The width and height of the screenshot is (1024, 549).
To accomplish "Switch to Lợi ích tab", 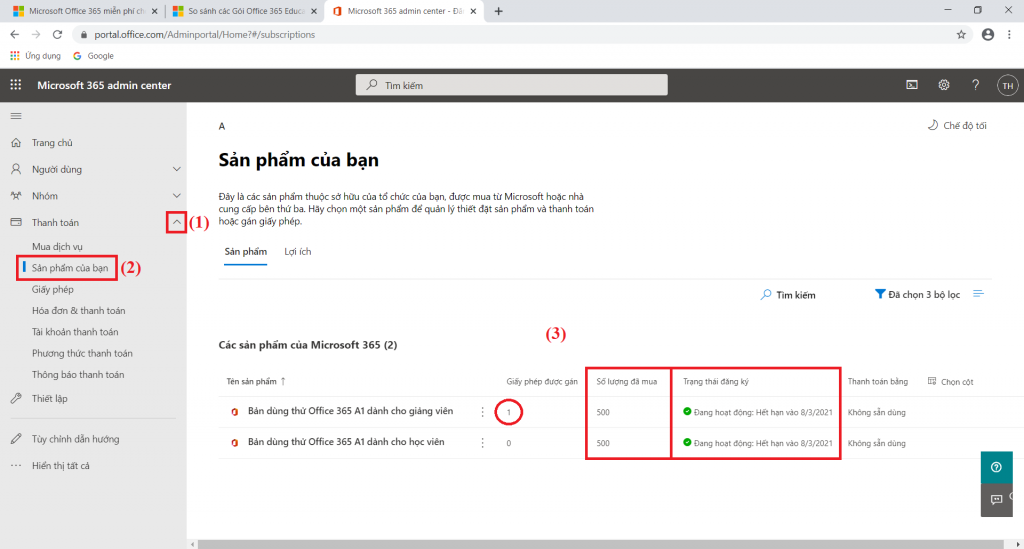I will (298, 251).
